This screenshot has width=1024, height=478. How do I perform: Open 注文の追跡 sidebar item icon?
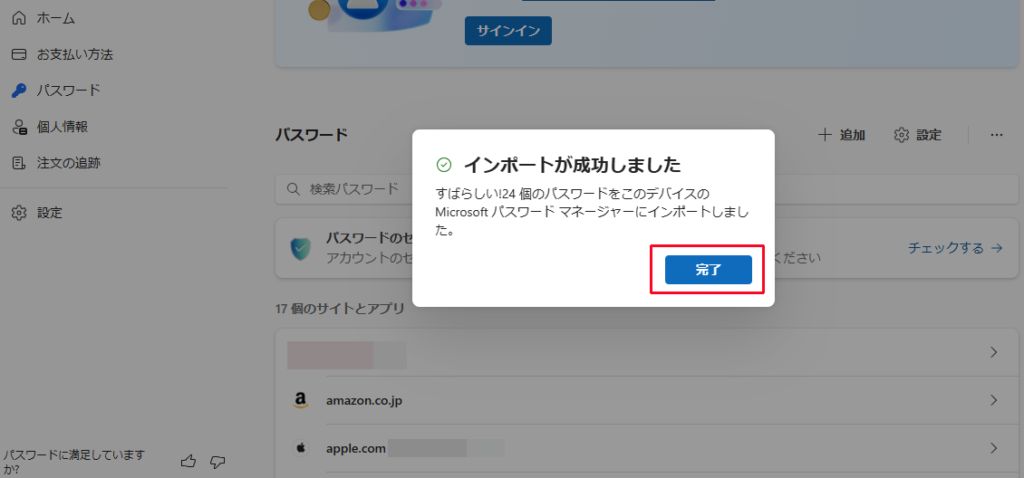(x=18, y=162)
